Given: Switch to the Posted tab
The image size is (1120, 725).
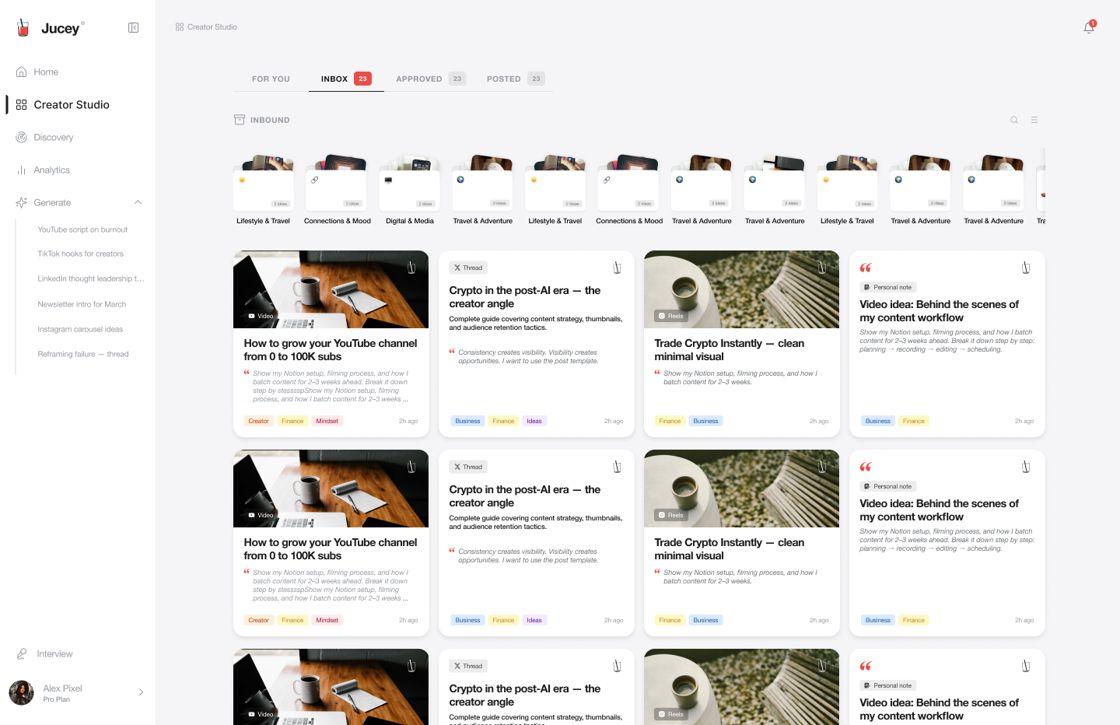Looking at the screenshot, I should [x=515, y=79].
